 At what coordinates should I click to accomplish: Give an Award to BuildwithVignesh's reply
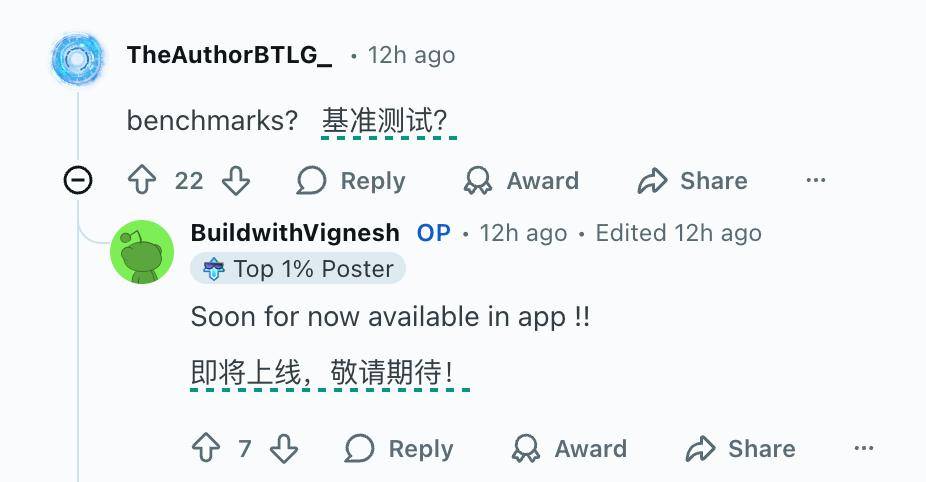pos(569,448)
